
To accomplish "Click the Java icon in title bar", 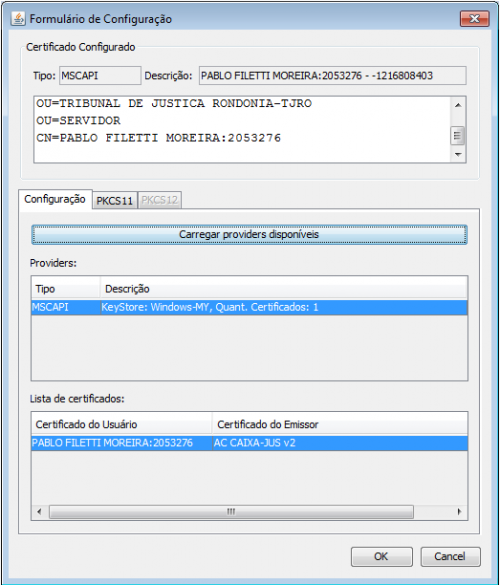I will pyautogui.click(x=18, y=18).
